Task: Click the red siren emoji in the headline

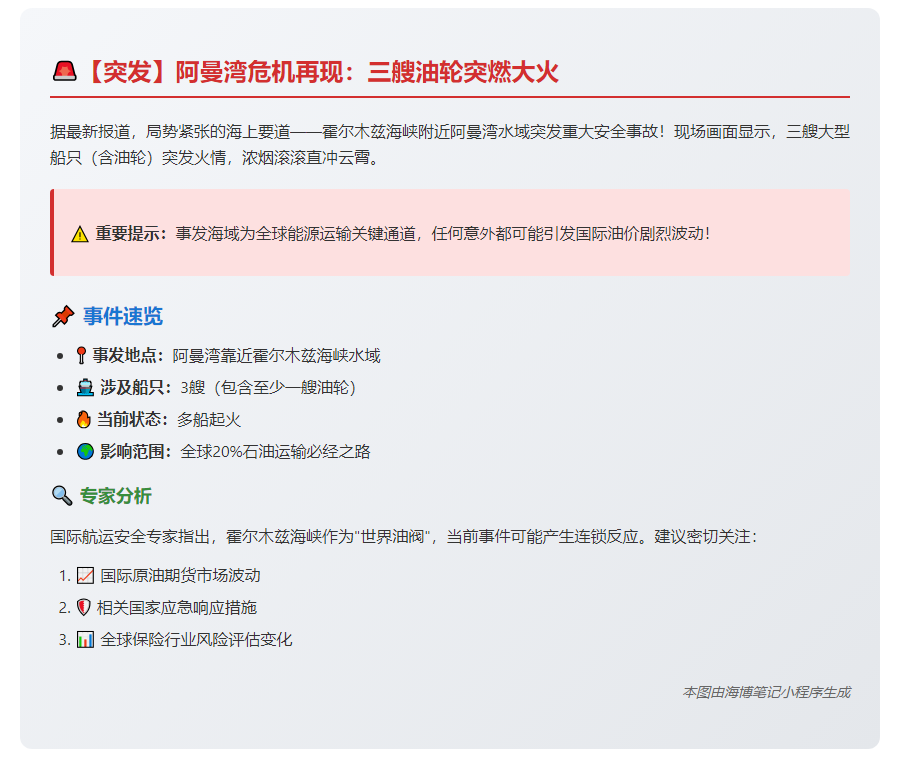Action: coord(64,72)
